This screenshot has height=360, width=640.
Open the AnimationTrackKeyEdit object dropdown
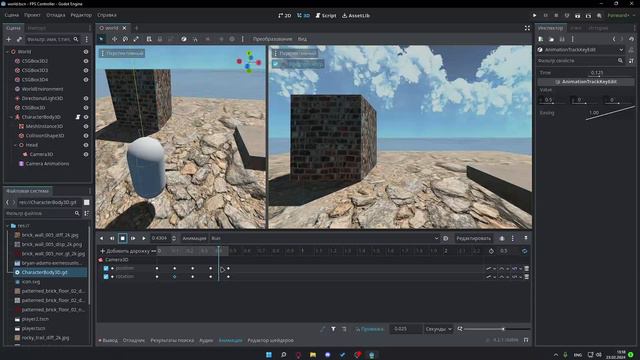[581, 50]
